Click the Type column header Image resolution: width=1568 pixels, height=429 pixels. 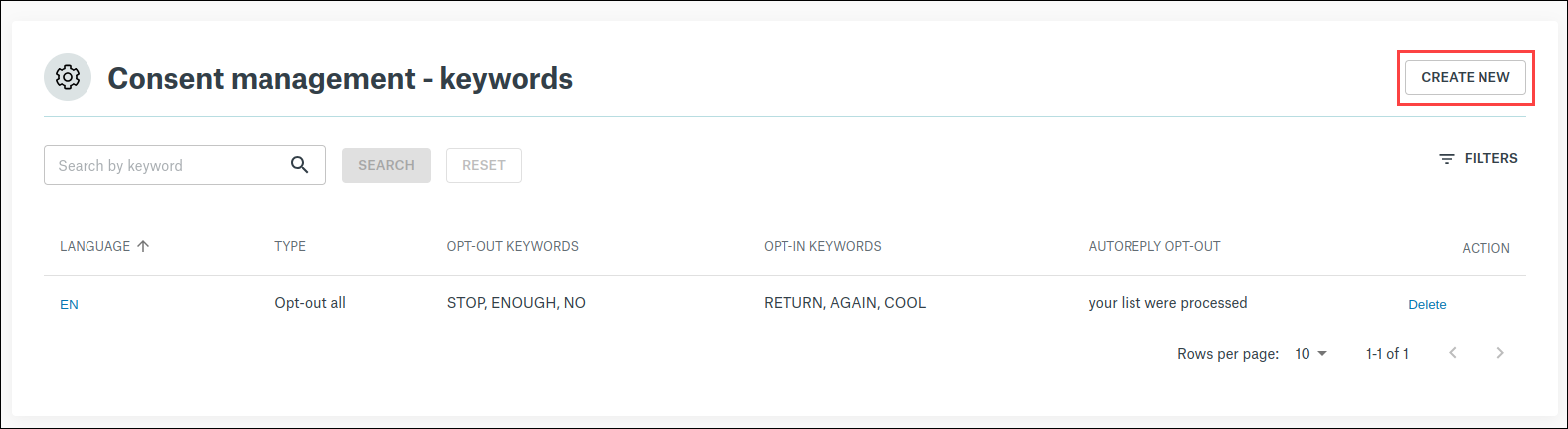[x=290, y=246]
